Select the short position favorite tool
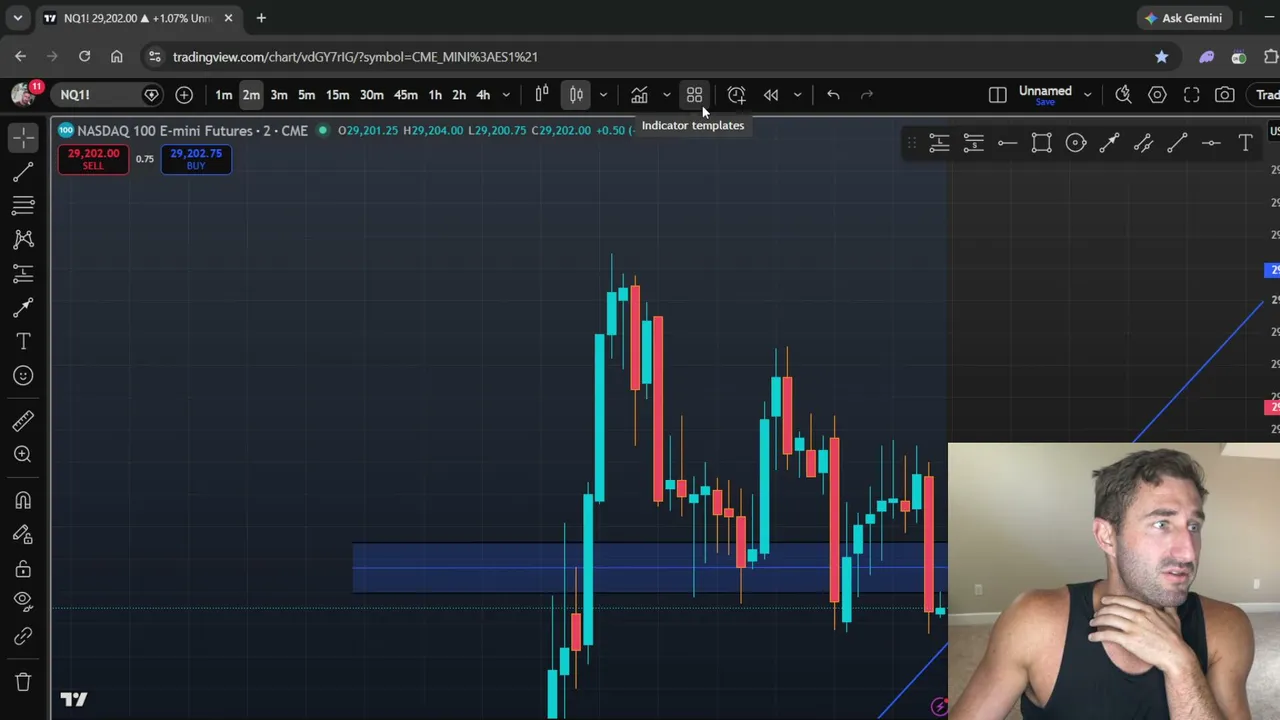 pos(973,143)
